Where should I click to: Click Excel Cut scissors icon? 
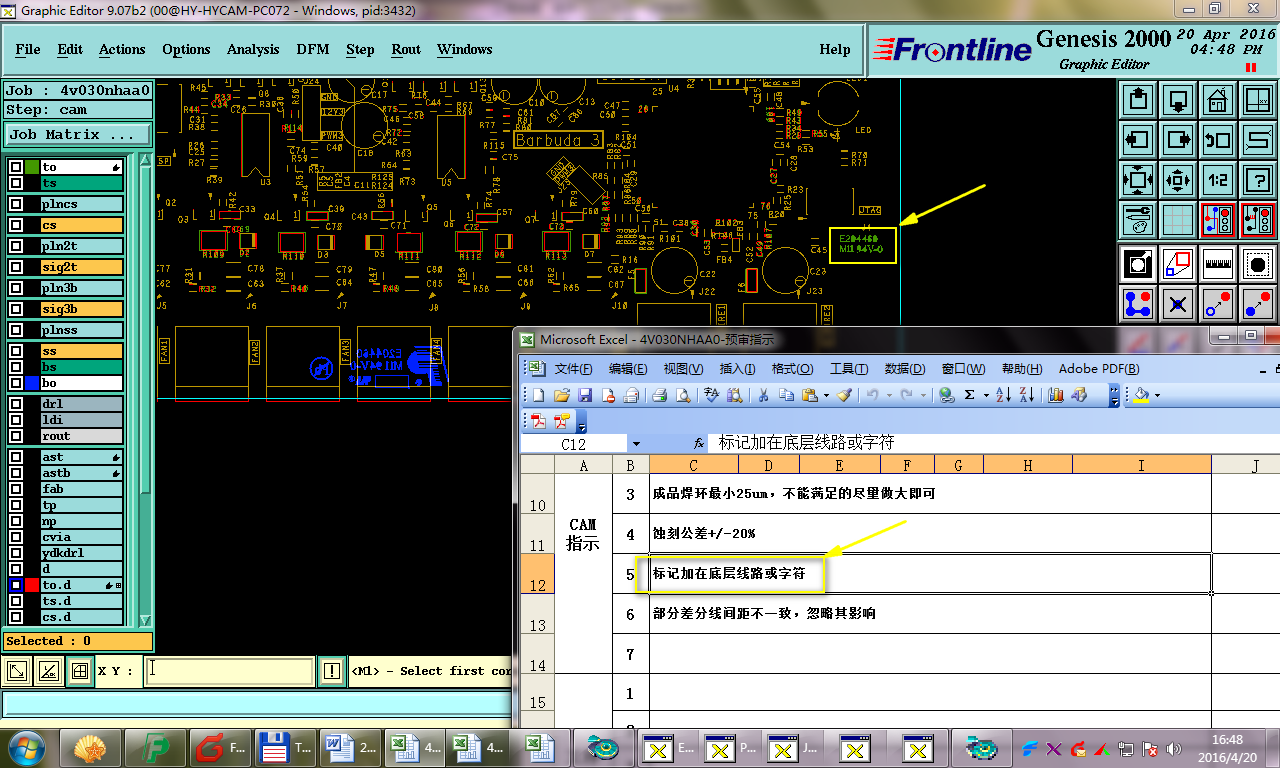coord(763,395)
